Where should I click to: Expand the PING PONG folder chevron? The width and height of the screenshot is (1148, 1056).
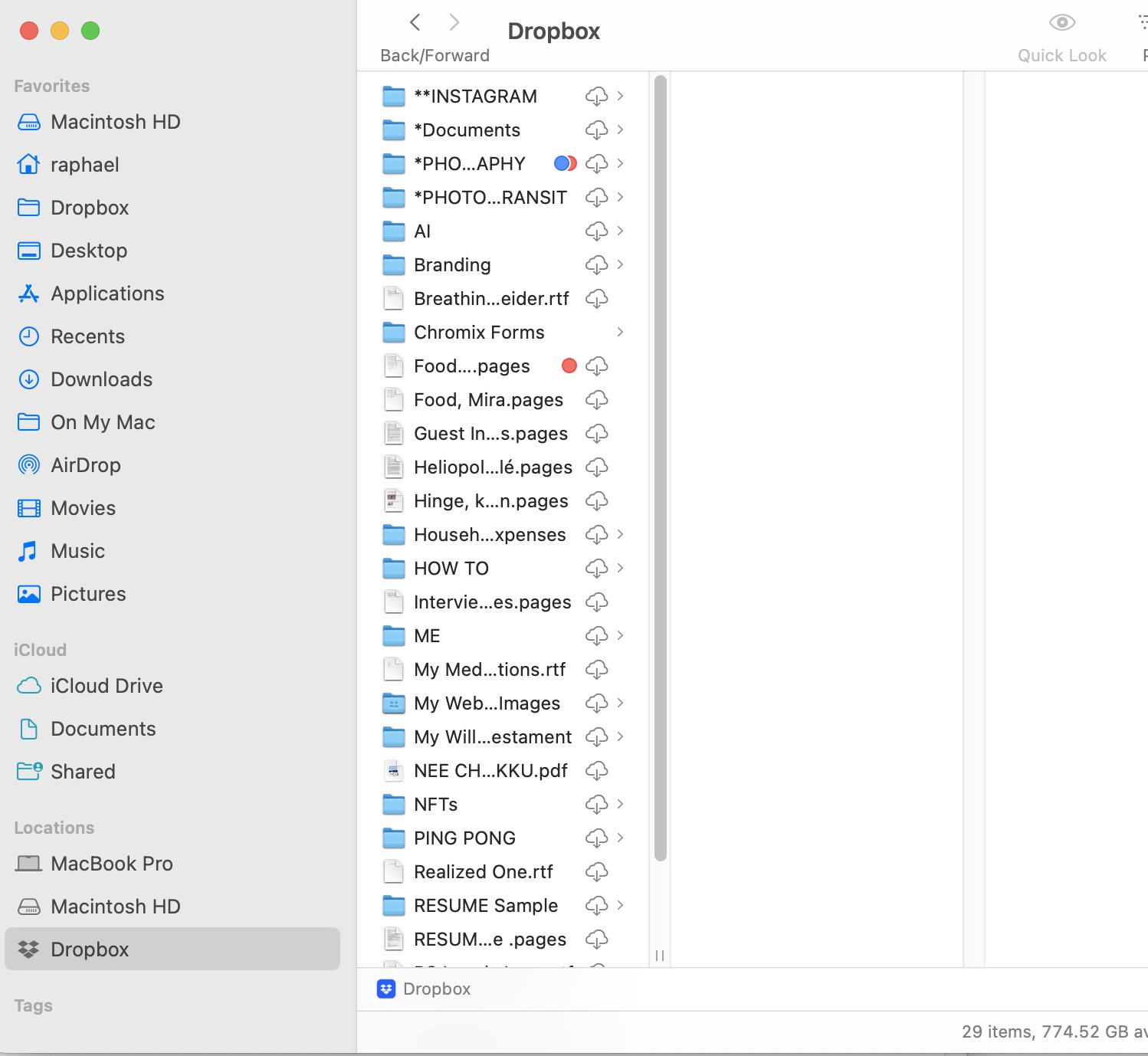620,838
